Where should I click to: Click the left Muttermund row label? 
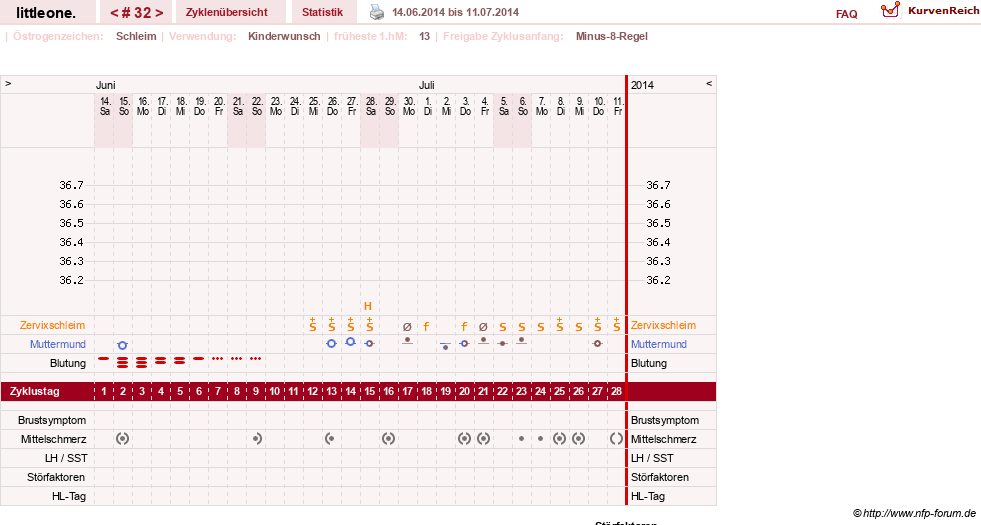pyautogui.click(x=58, y=344)
